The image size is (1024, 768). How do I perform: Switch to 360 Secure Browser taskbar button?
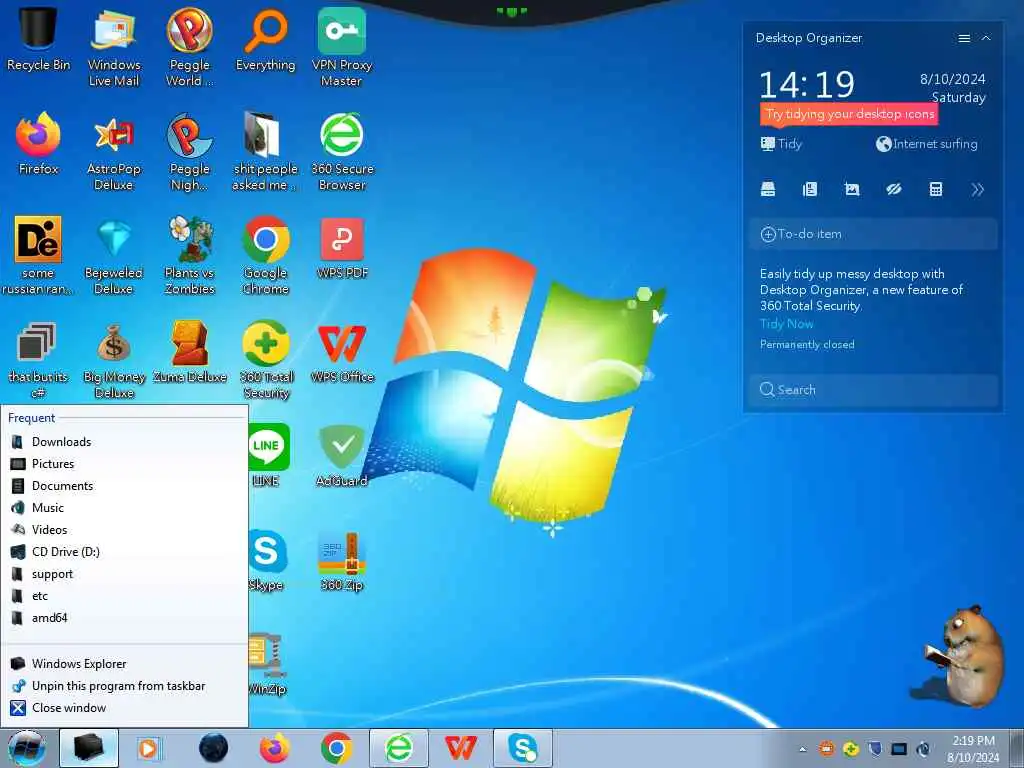pyautogui.click(x=398, y=748)
